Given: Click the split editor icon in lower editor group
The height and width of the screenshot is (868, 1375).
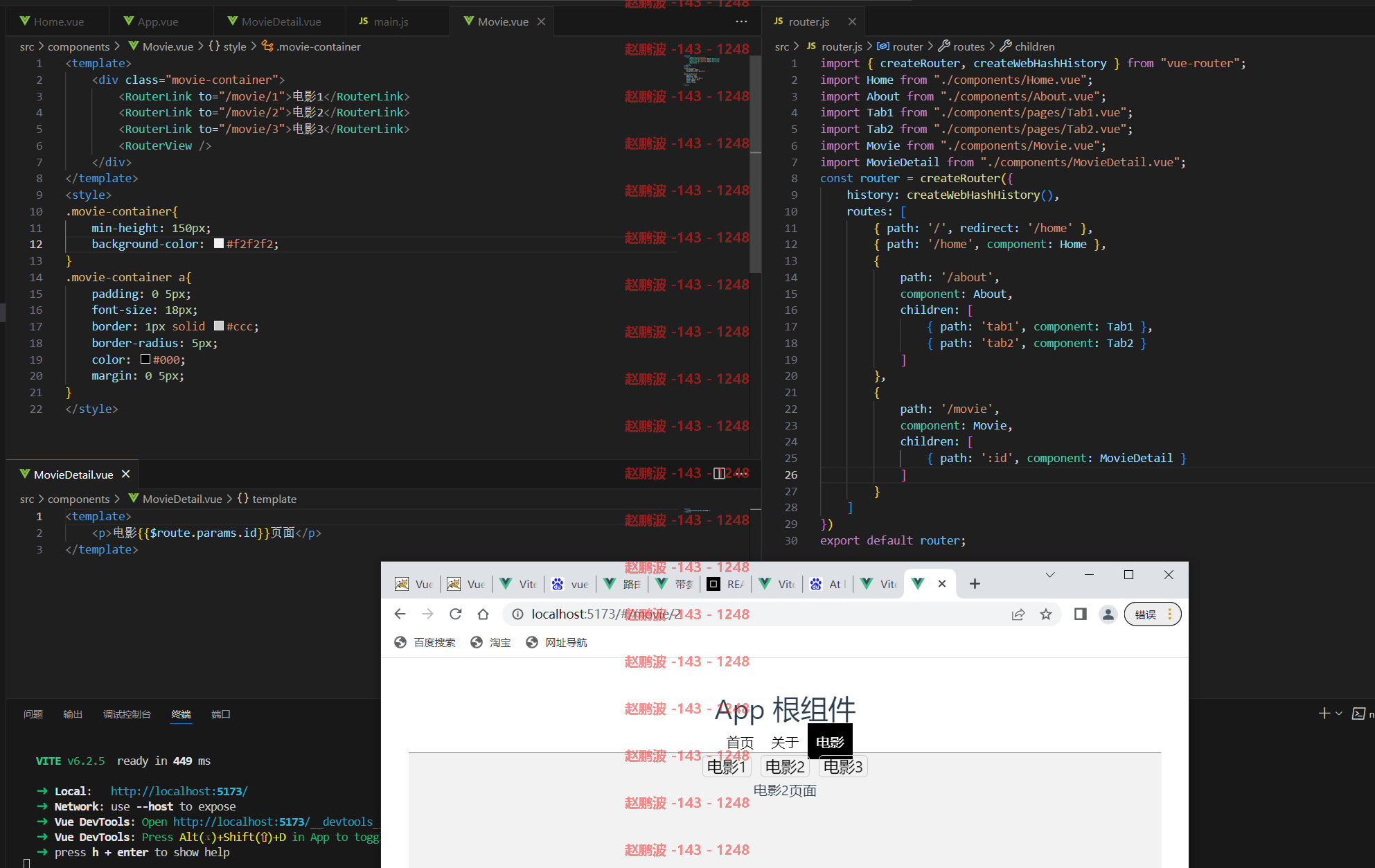Looking at the screenshot, I should tap(719, 474).
